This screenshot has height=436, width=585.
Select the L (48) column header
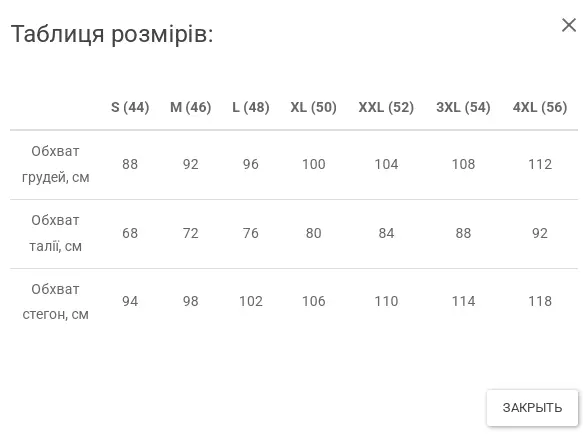coord(251,107)
